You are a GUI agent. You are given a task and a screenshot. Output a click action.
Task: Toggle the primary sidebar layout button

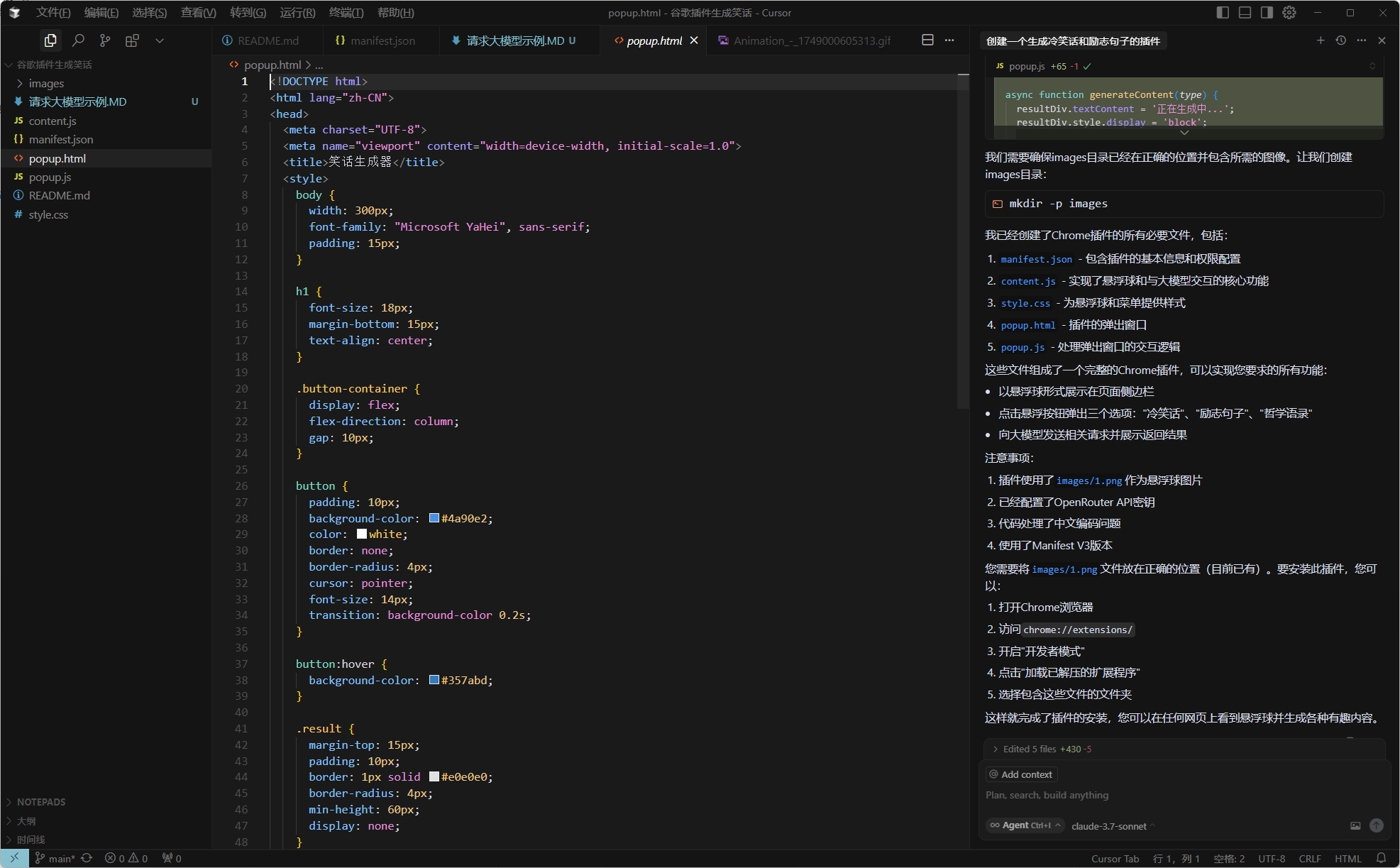point(1222,13)
